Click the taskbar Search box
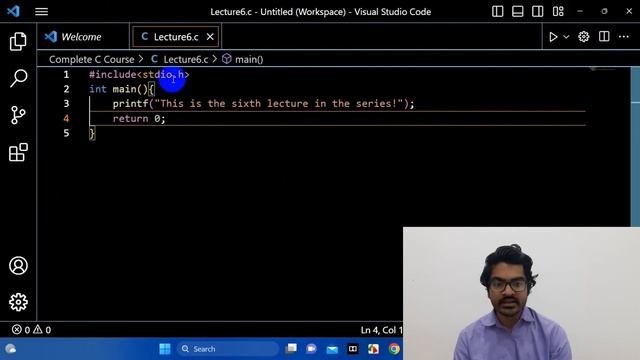 (228, 349)
